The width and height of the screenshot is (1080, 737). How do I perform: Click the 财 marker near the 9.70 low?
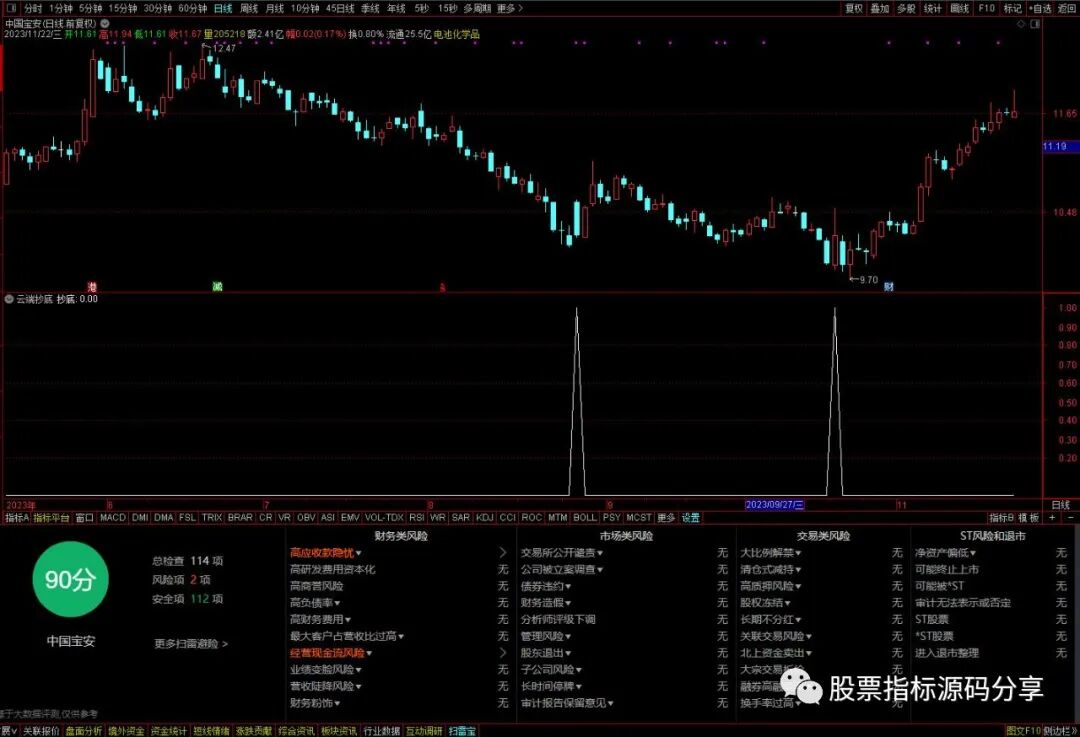tap(889, 287)
